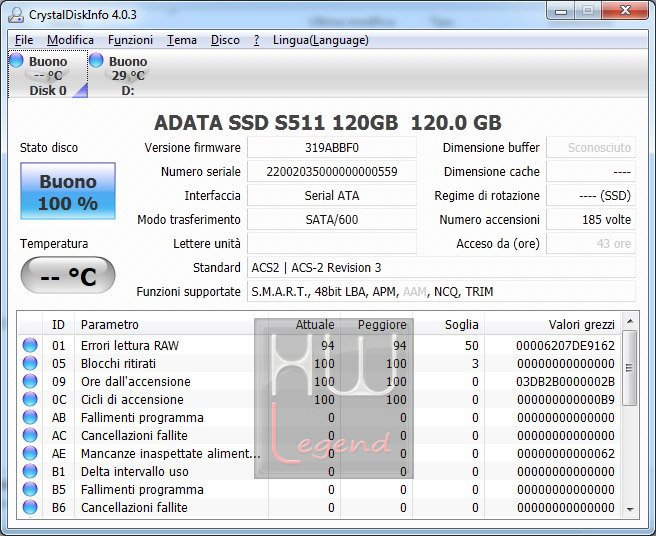This screenshot has height=536, width=656.
Task: Click status orb of Cicli di accensione row
Action: pyautogui.click(x=30, y=399)
